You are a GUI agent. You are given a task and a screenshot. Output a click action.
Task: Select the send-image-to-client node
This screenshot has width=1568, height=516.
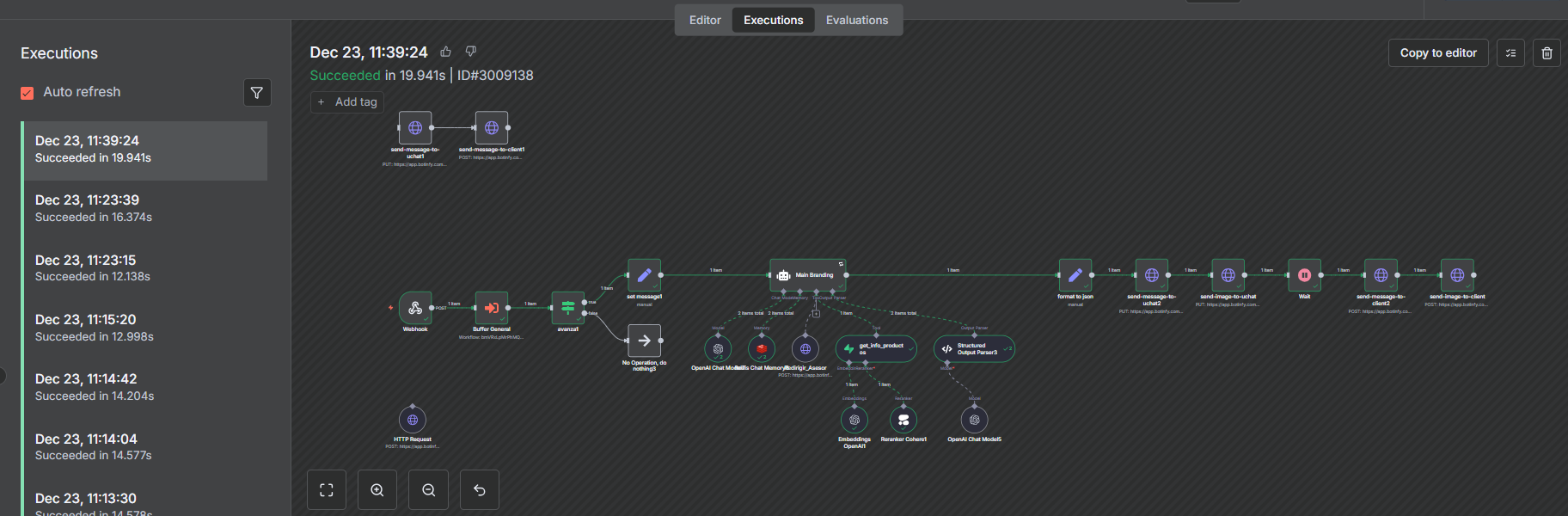tap(1457, 275)
